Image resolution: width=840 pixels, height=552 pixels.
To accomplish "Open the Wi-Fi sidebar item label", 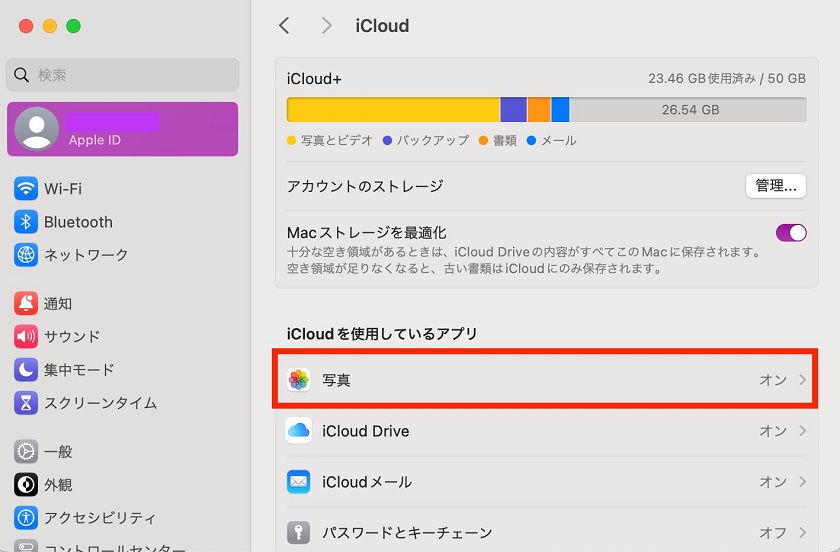I will pos(63,189).
